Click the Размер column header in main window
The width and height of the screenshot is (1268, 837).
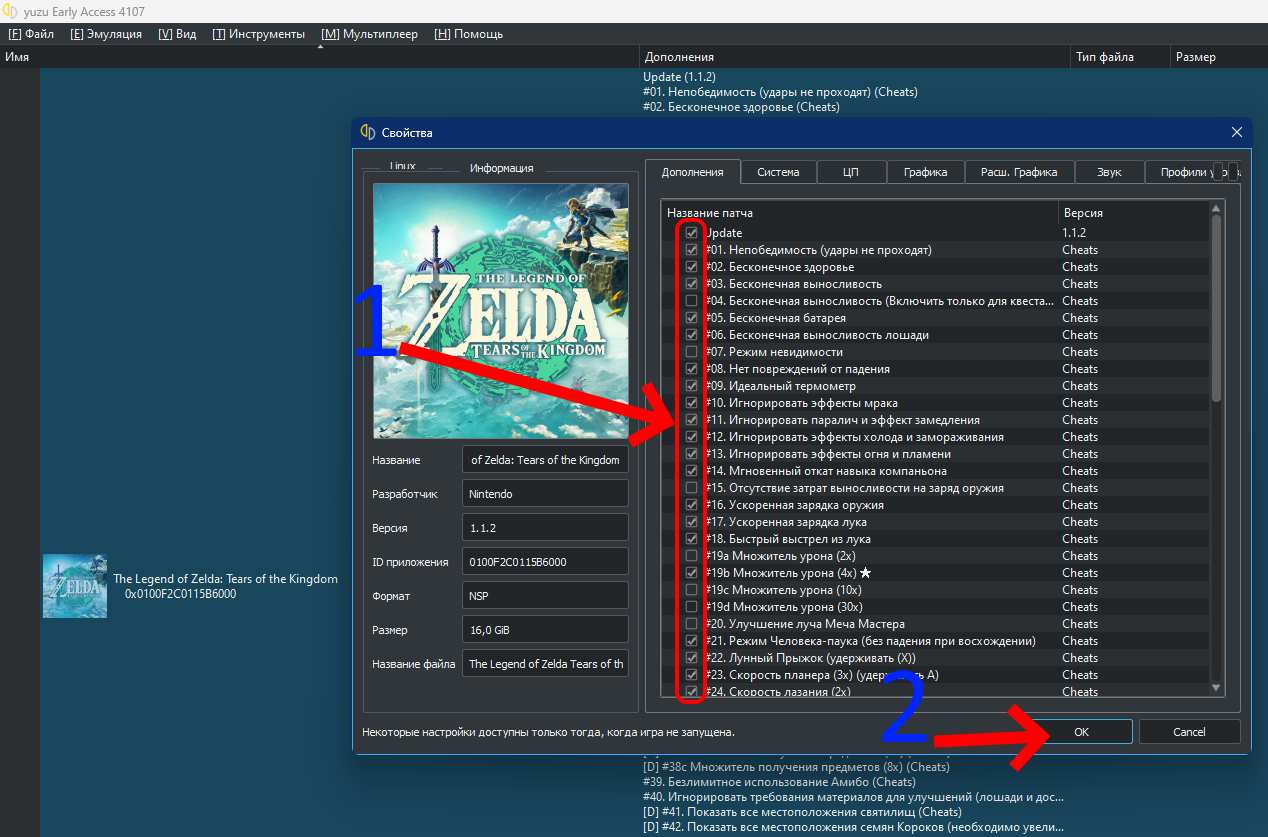point(1218,57)
